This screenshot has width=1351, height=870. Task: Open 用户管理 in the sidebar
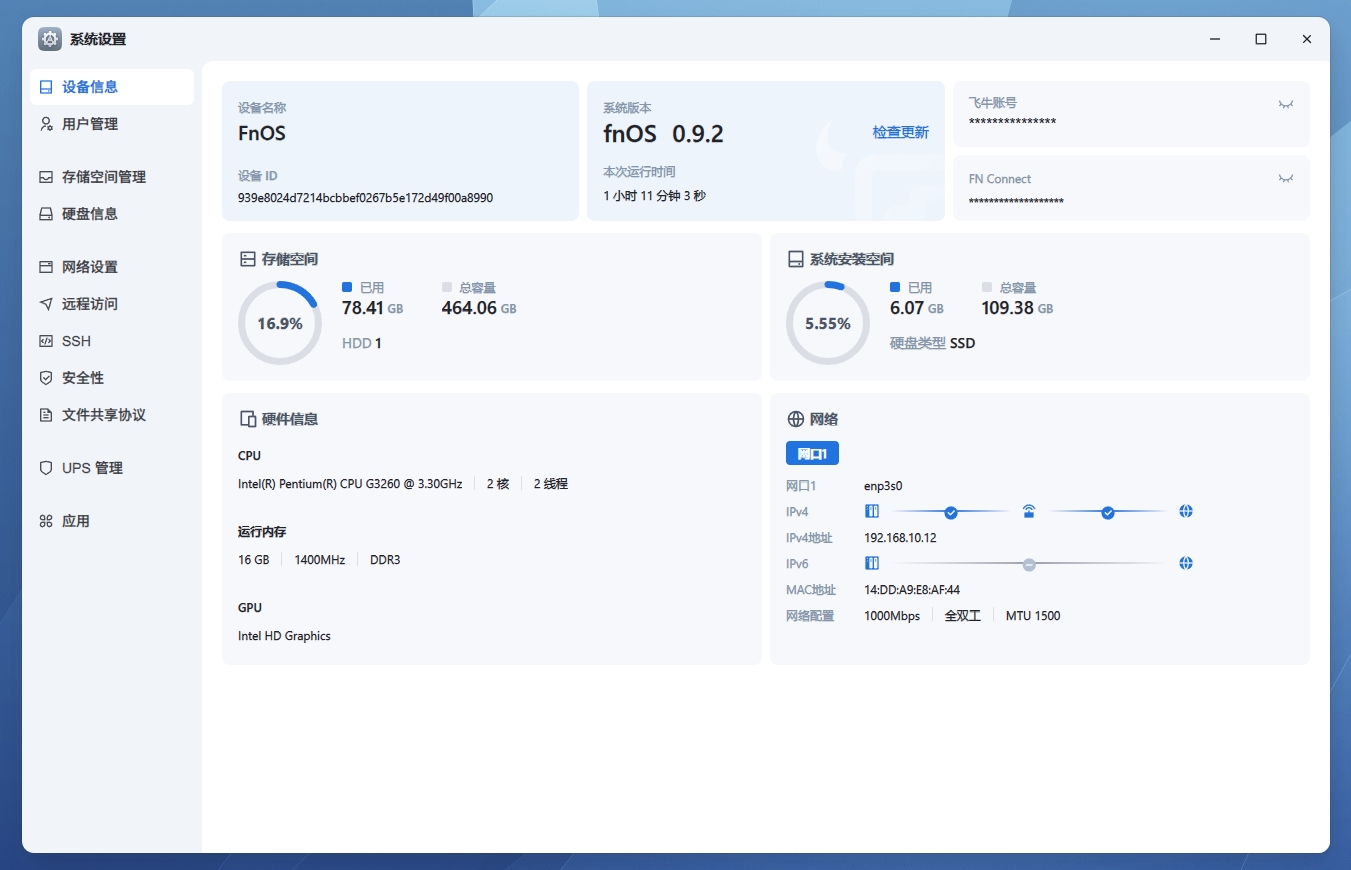pos(112,124)
